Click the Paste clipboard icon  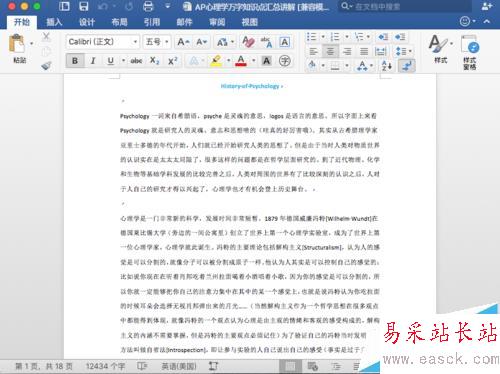tap(17, 44)
